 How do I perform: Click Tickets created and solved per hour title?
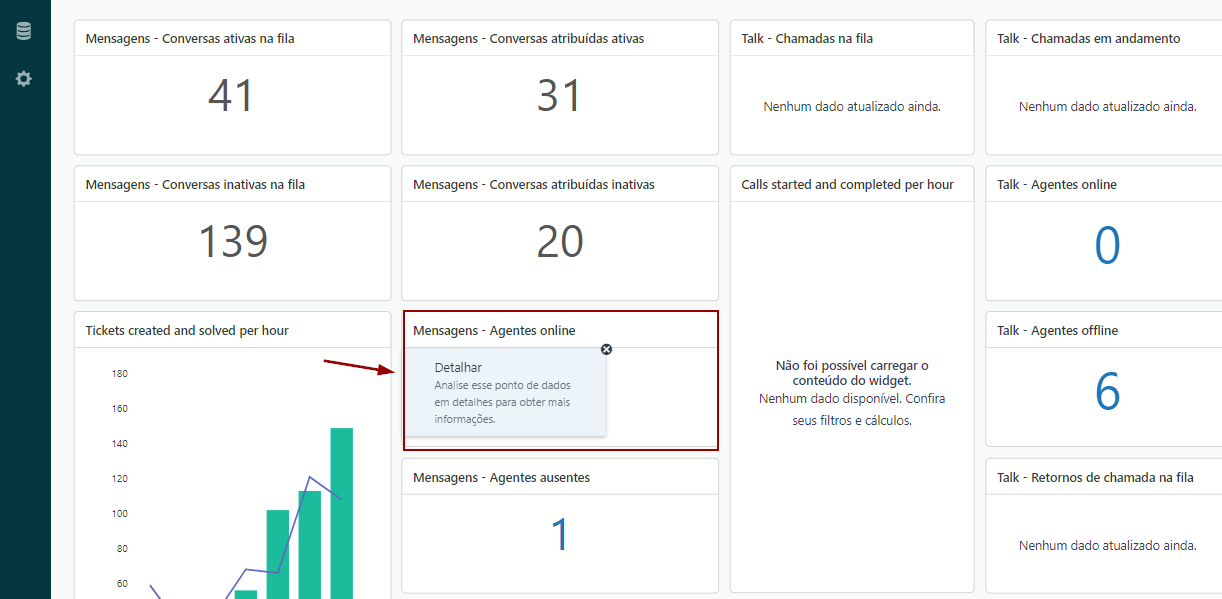[x=187, y=331]
